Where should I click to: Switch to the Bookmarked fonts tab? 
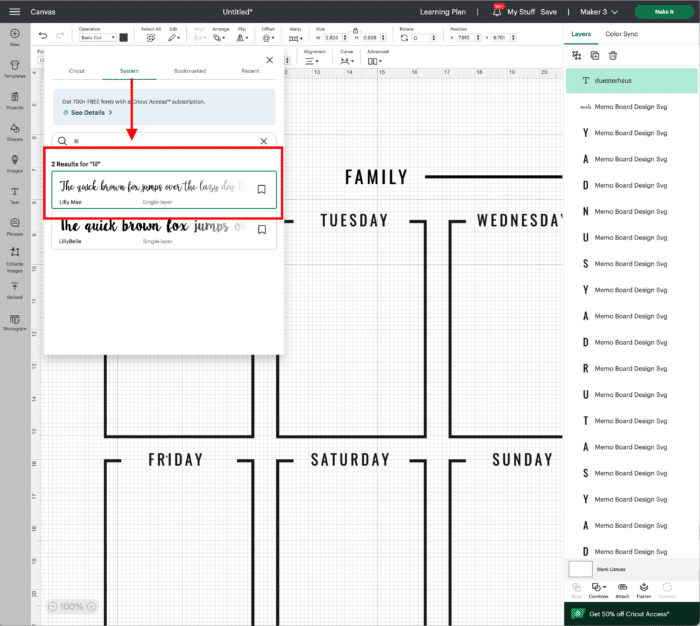[189, 71]
